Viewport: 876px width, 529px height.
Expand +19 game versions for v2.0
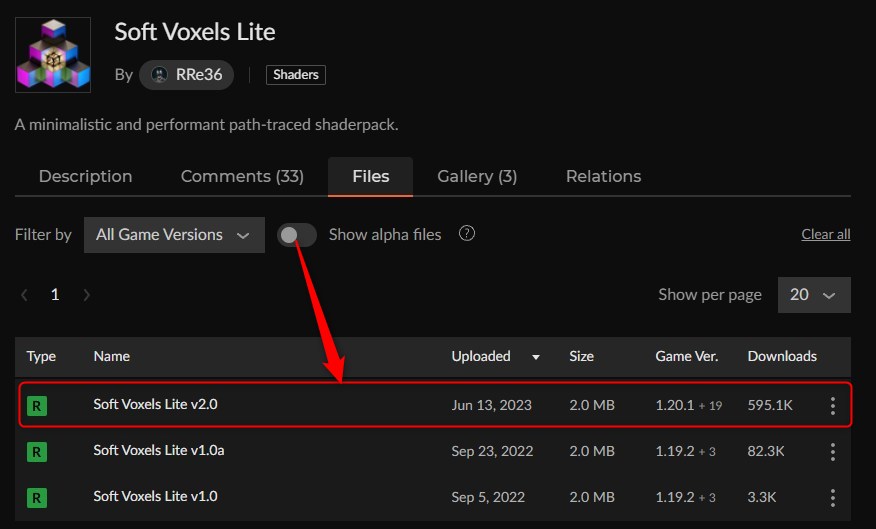click(711, 406)
